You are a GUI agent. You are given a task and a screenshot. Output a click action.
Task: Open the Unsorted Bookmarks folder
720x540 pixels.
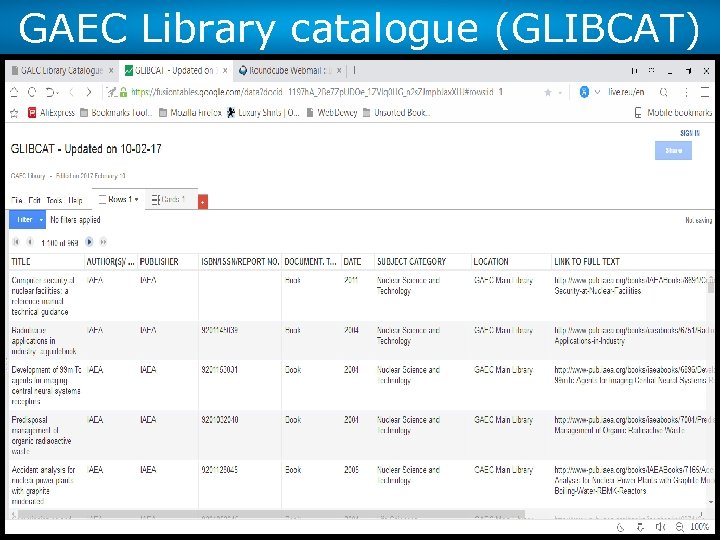(x=396, y=112)
